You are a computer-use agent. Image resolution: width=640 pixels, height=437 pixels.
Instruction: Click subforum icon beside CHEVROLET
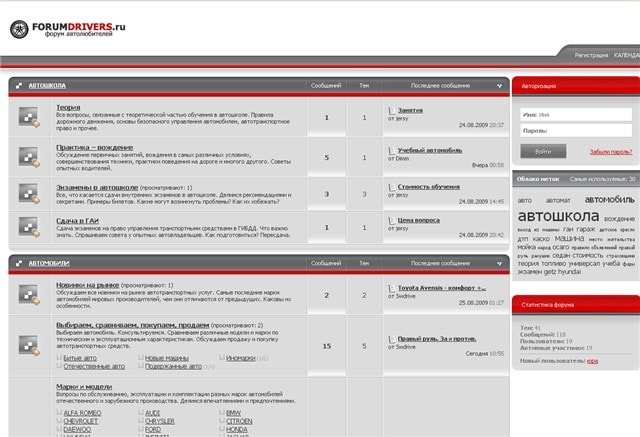[x=59, y=421]
